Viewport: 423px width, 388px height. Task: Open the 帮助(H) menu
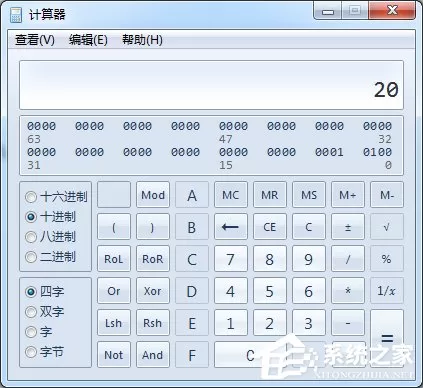point(142,40)
